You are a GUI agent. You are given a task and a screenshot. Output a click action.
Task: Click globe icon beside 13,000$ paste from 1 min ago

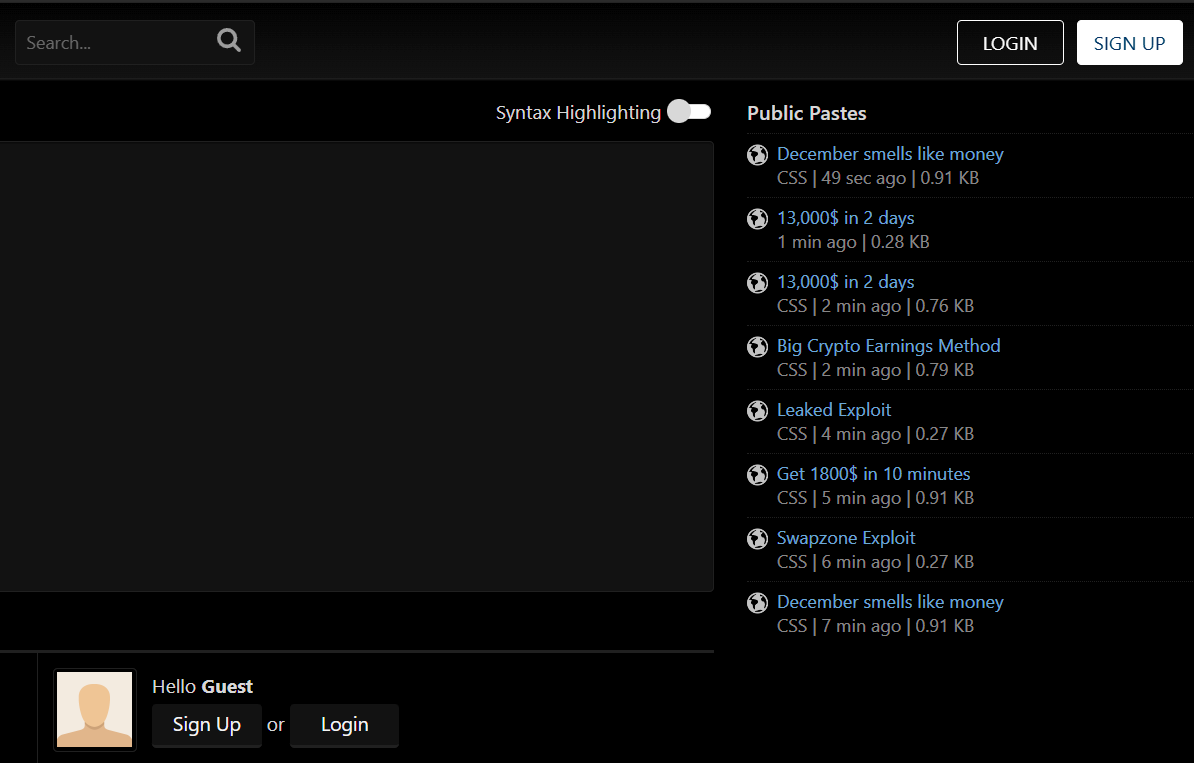[x=758, y=219]
